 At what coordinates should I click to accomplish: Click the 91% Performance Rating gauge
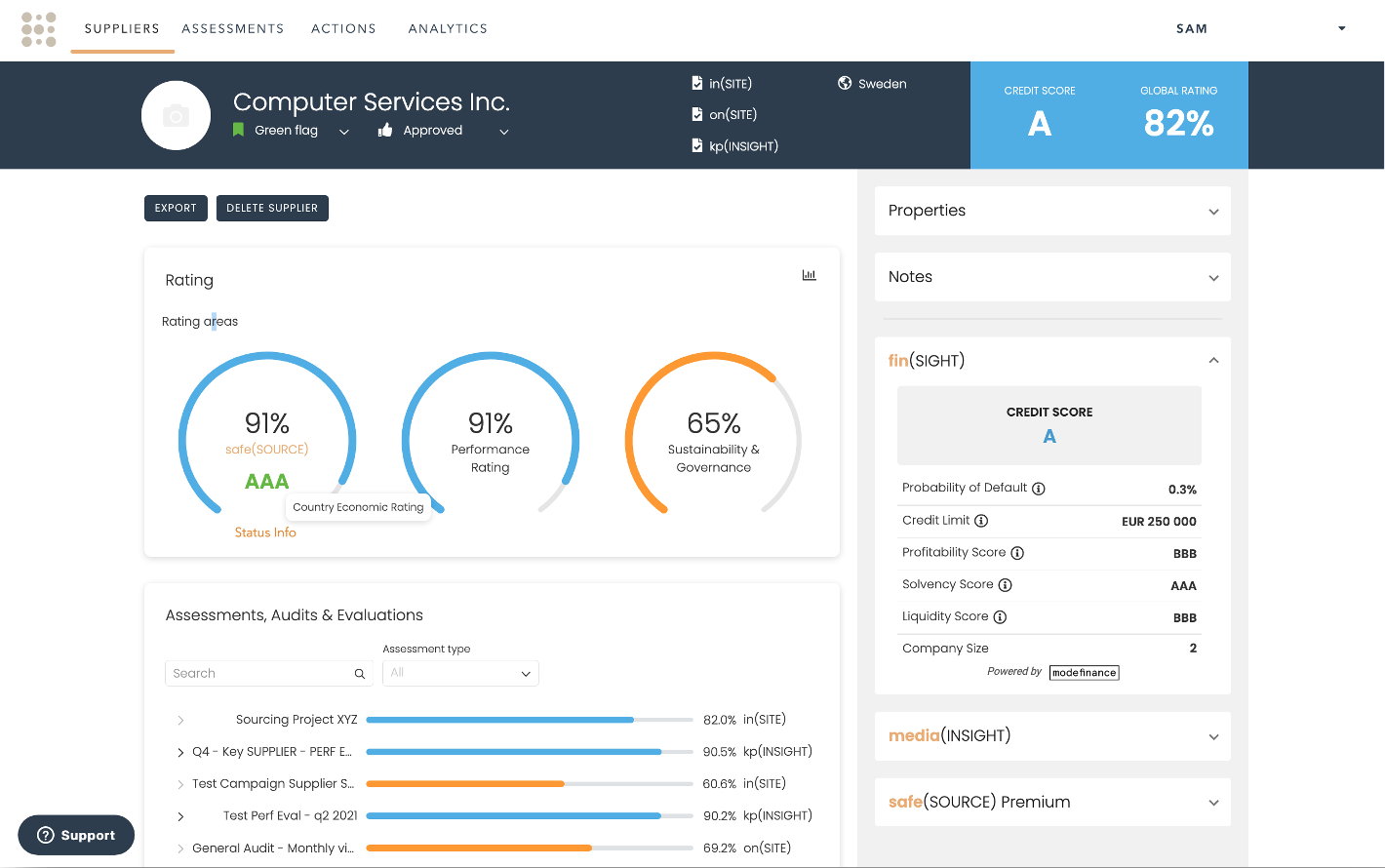[x=491, y=434]
